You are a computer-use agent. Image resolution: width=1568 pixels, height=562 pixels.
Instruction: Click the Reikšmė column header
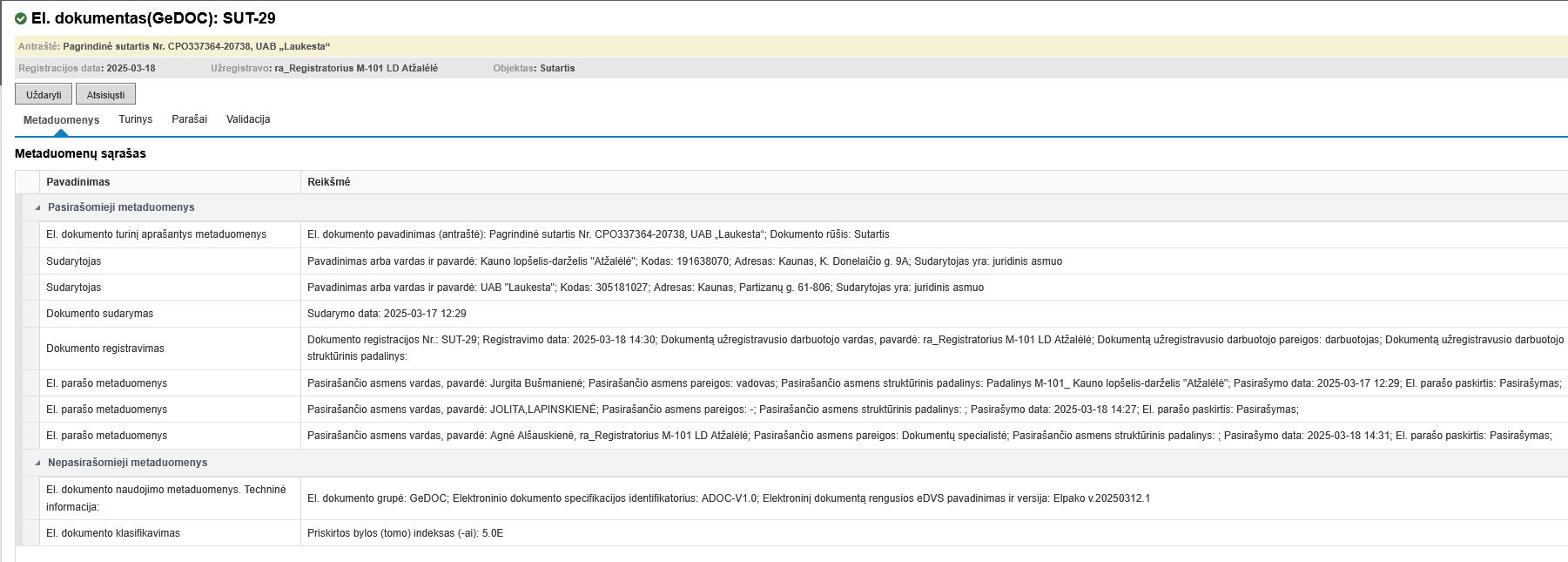point(329,182)
